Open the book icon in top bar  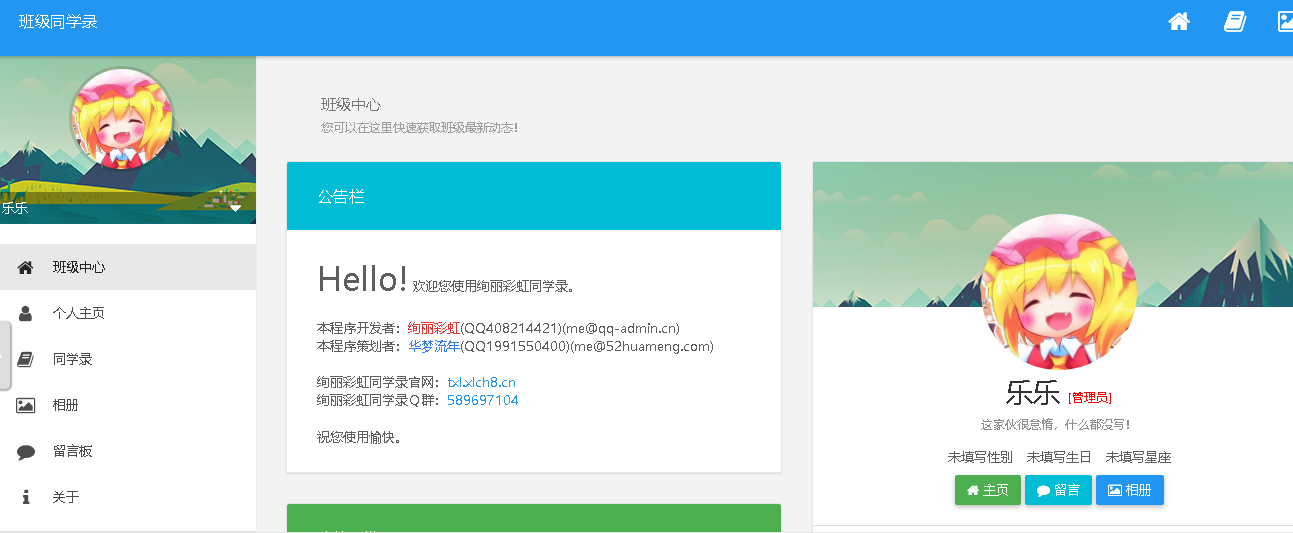1235,22
